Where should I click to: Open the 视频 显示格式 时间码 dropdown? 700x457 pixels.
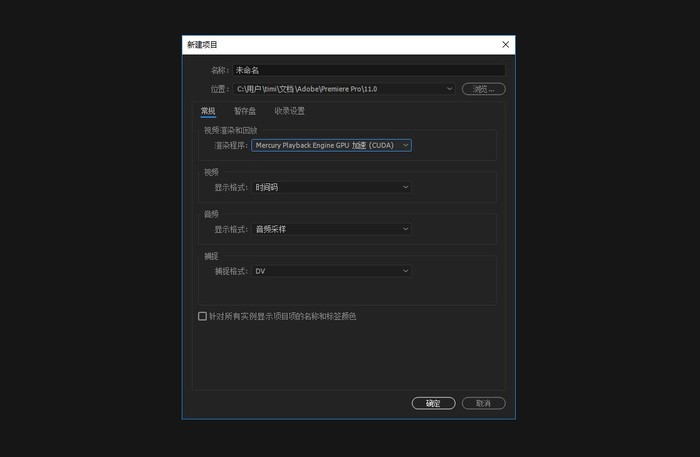pyautogui.click(x=331, y=187)
